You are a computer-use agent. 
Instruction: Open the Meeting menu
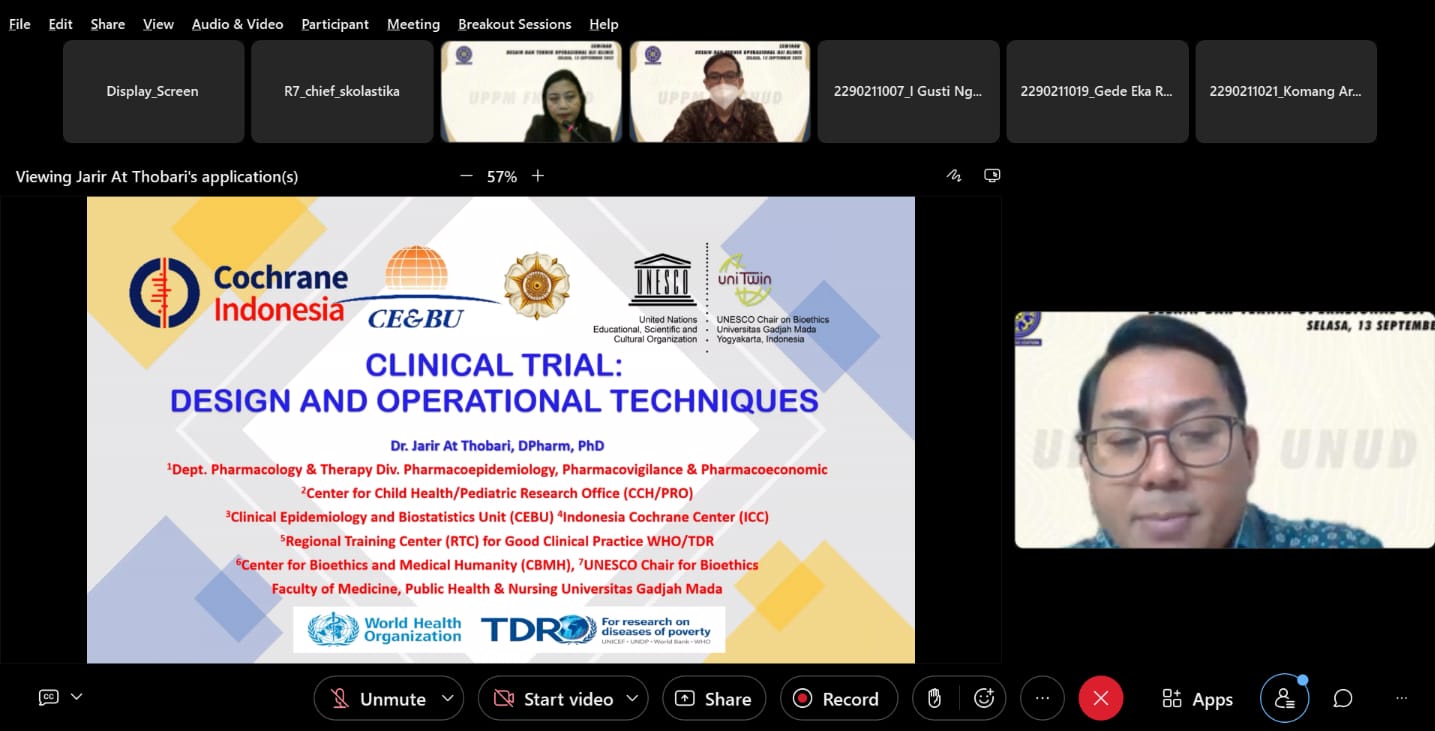413,24
